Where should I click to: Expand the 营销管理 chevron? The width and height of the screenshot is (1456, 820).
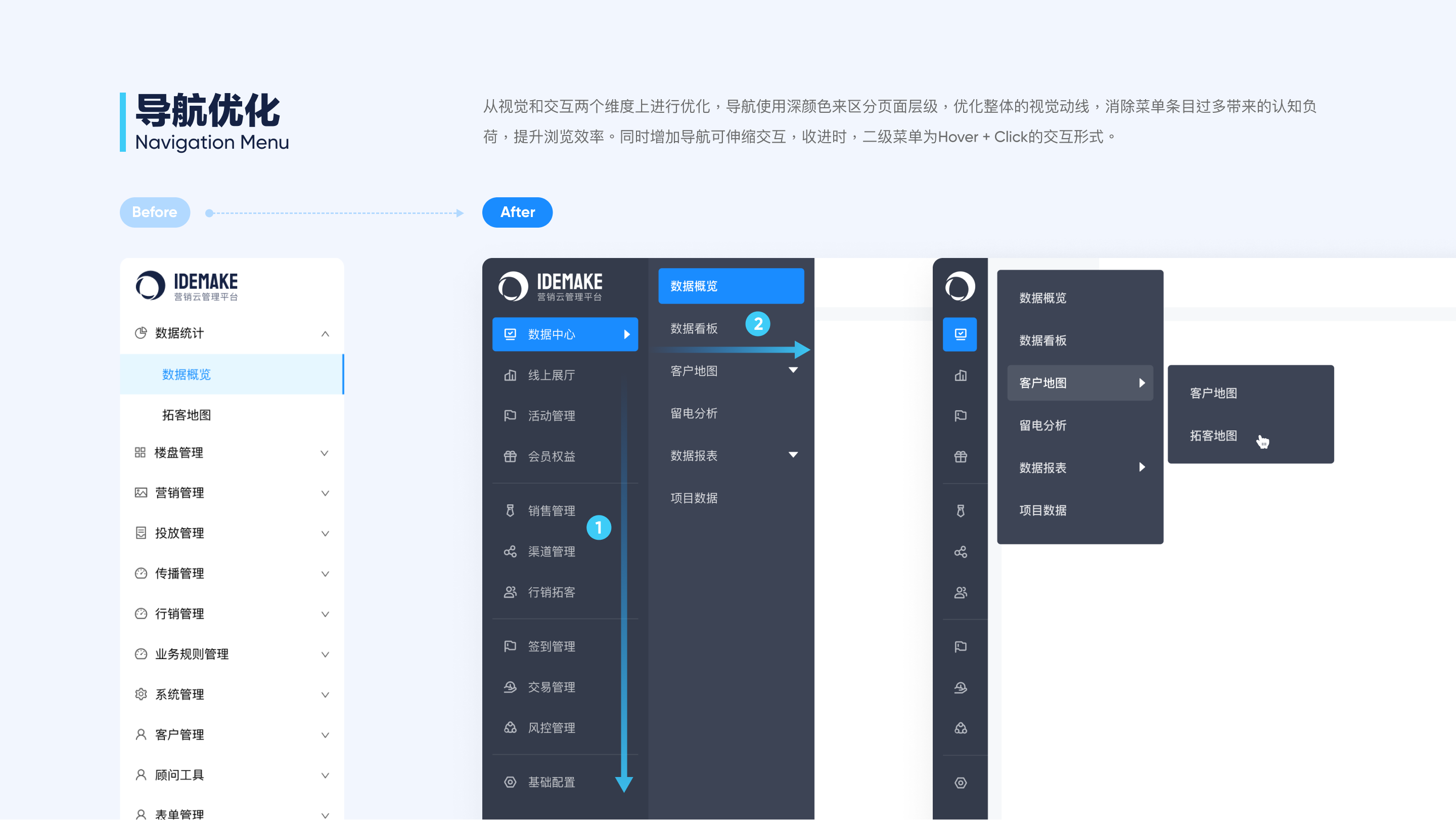coord(325,493)
